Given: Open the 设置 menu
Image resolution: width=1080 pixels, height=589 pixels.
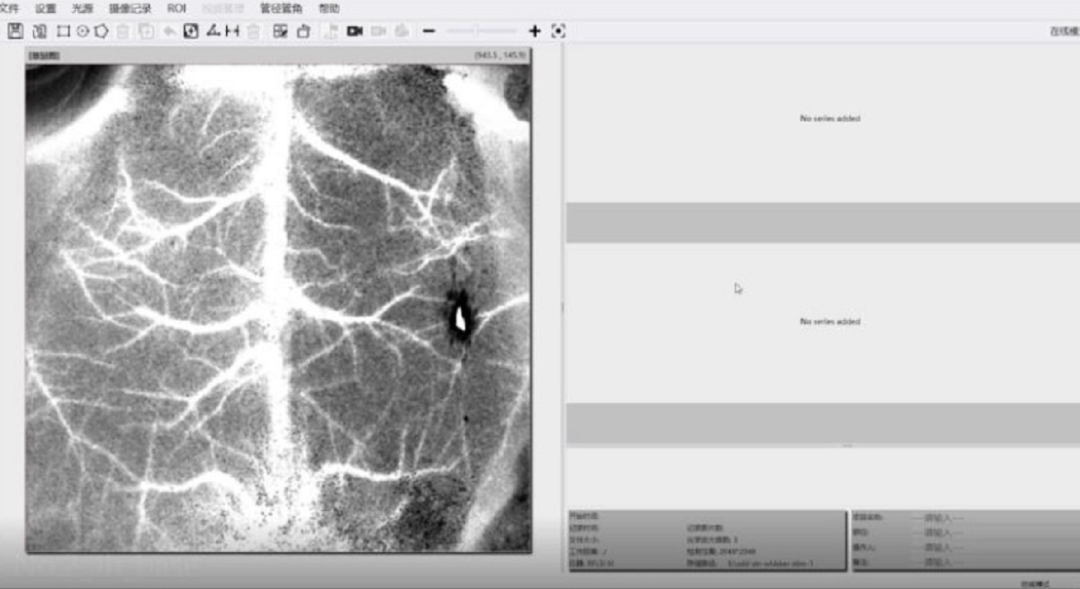Looking at the screenshot, I should coord(45,8).
